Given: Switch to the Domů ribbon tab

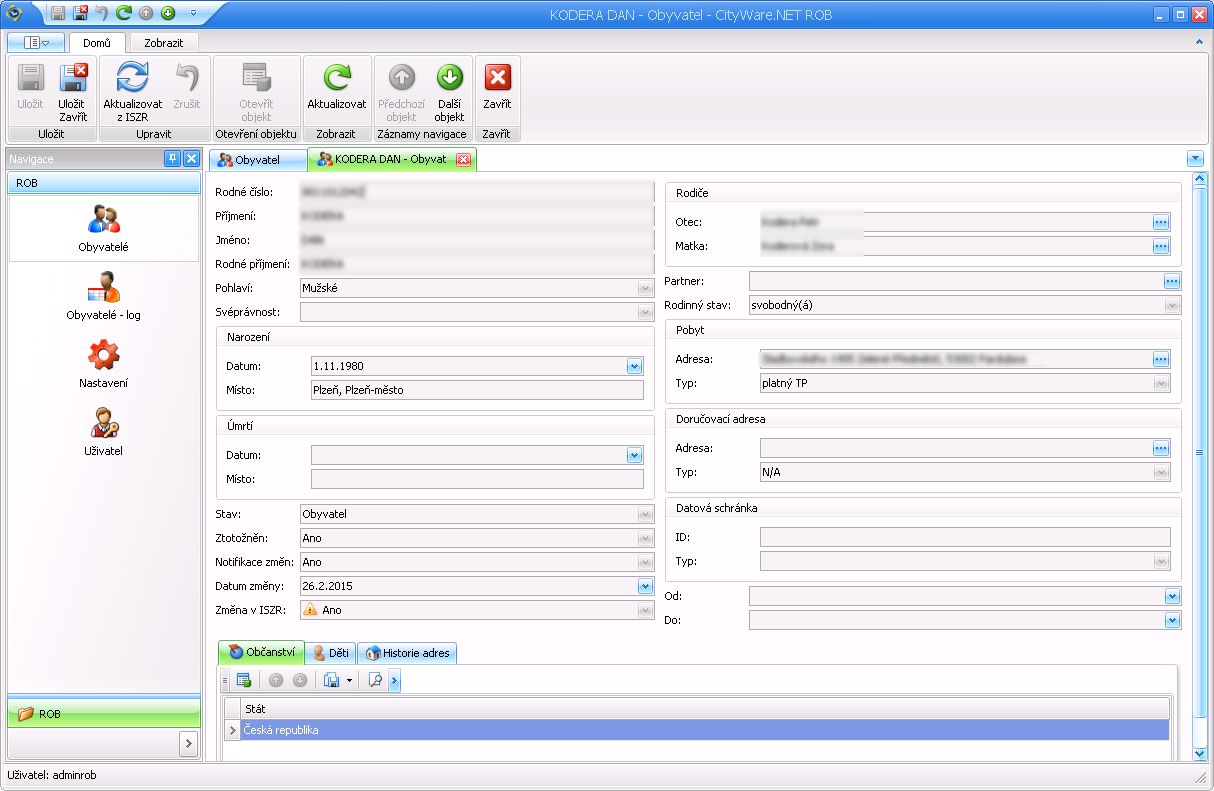Looking at the screenshot, I should (x=97, y=43).
